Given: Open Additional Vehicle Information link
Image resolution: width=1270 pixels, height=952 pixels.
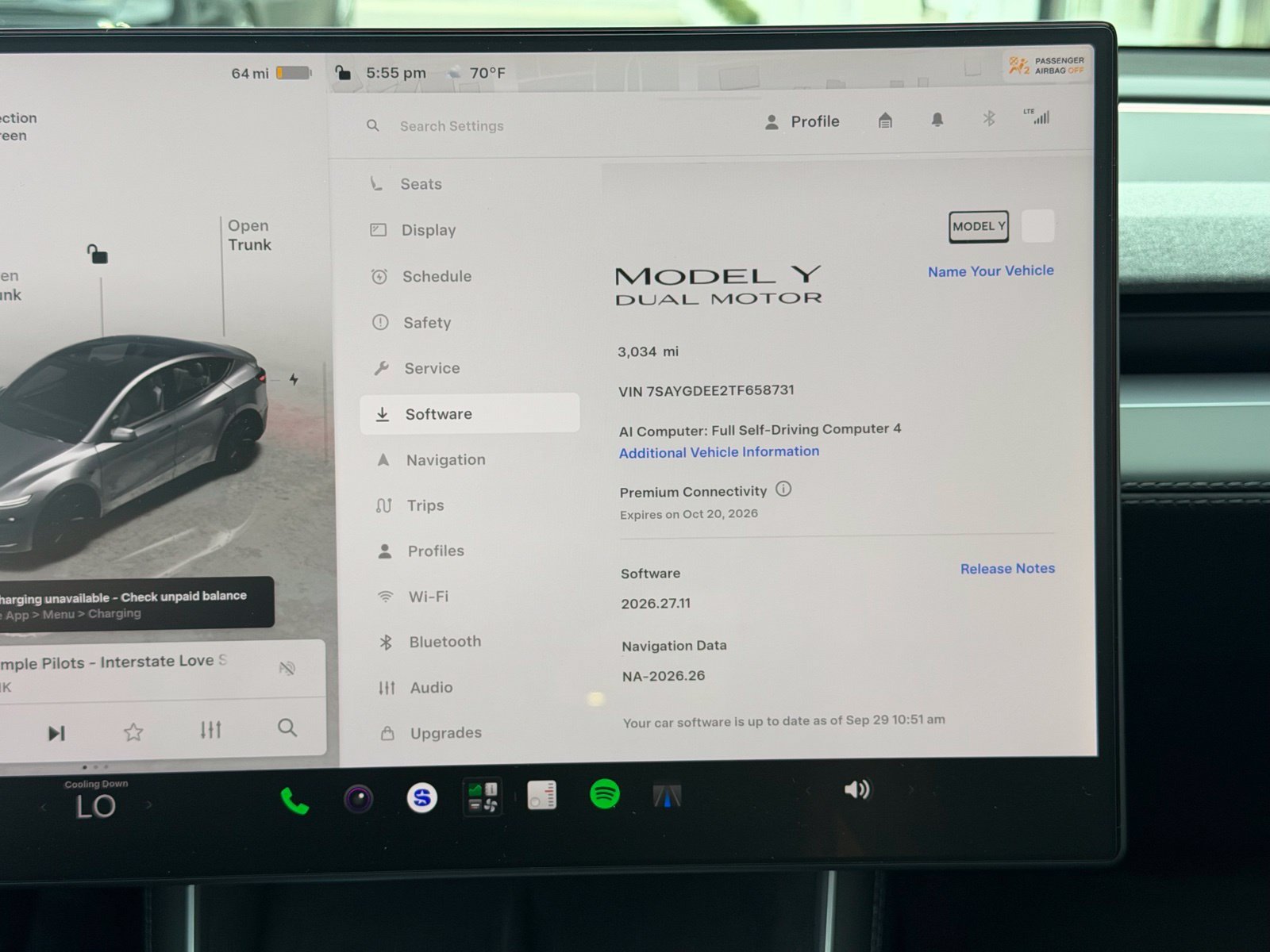Looking at the screenshot, I should (719, 451).
